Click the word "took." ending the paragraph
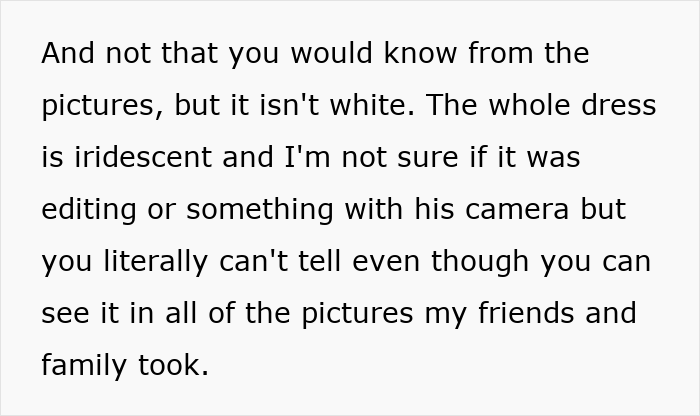The image size is (700, 416). tap(173, 365)
